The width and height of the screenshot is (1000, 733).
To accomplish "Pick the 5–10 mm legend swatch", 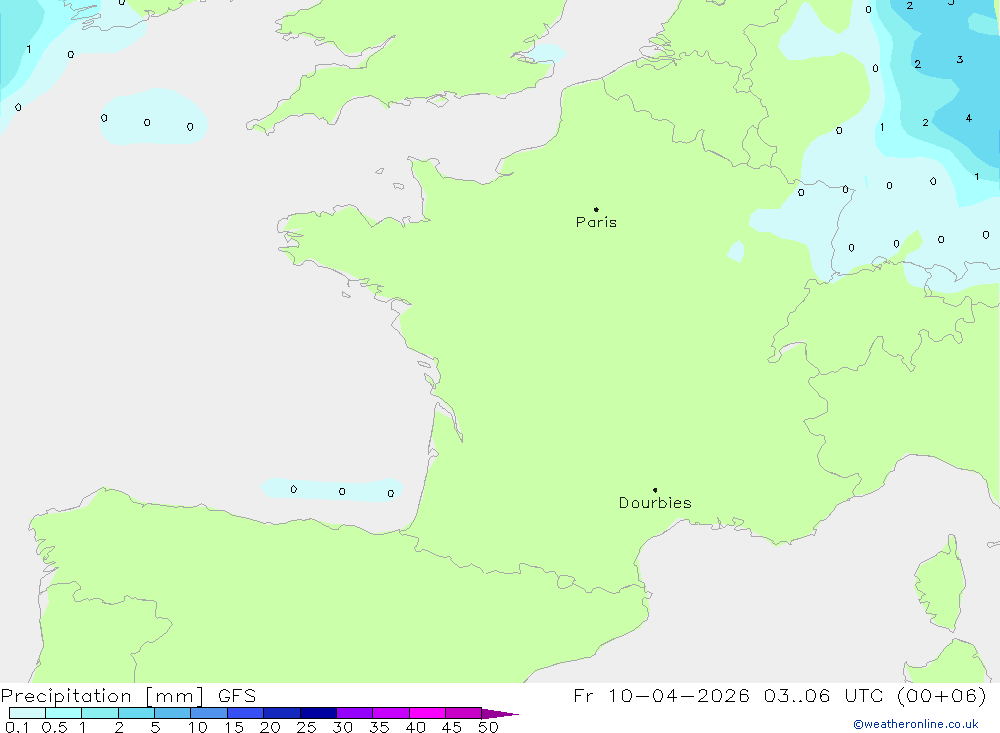I will 173,713.
